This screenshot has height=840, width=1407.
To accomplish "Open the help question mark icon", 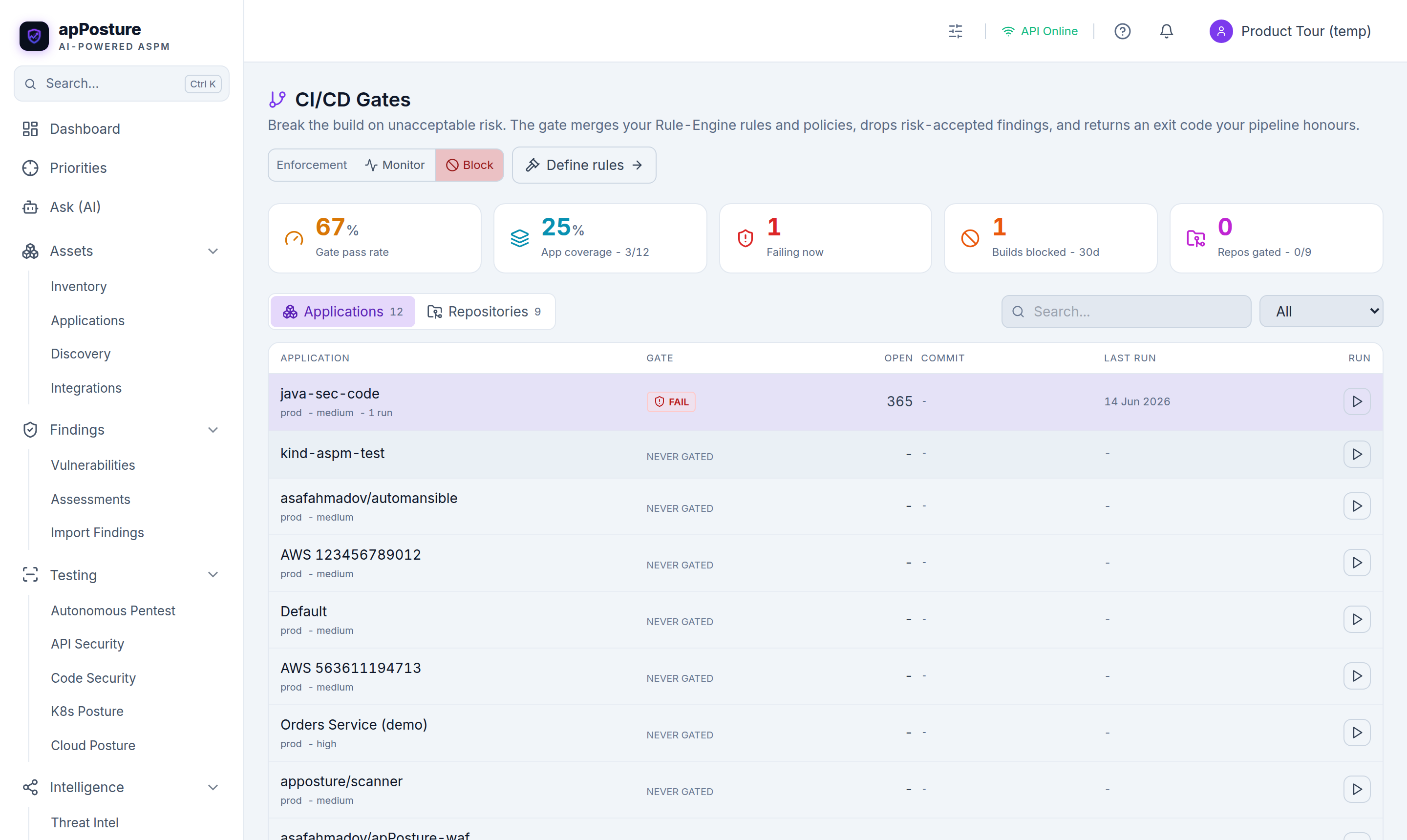I will pyautogui.click(x=1122, y=31).
